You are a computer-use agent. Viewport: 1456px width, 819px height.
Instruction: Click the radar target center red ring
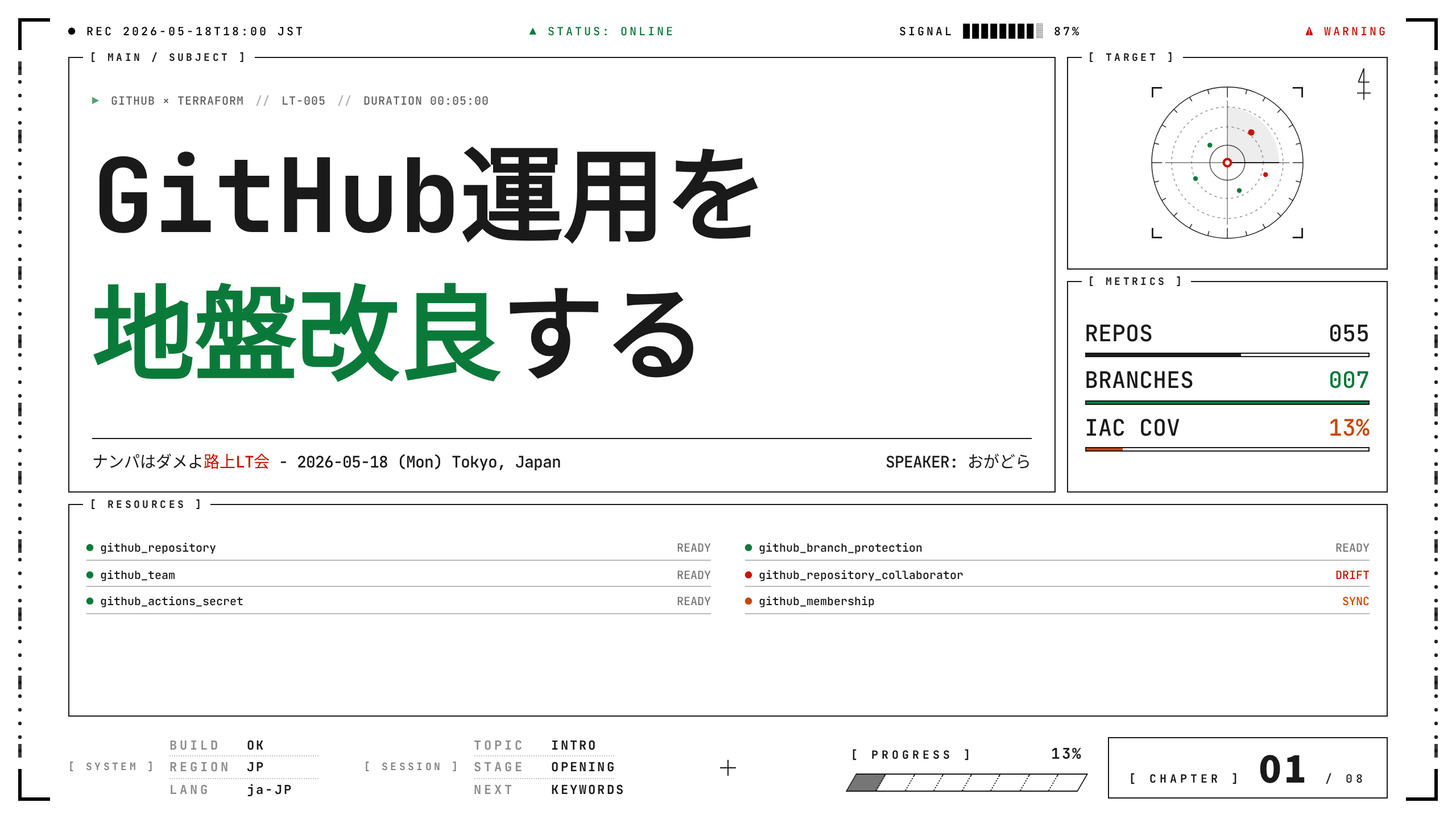tap(1227, 163)
